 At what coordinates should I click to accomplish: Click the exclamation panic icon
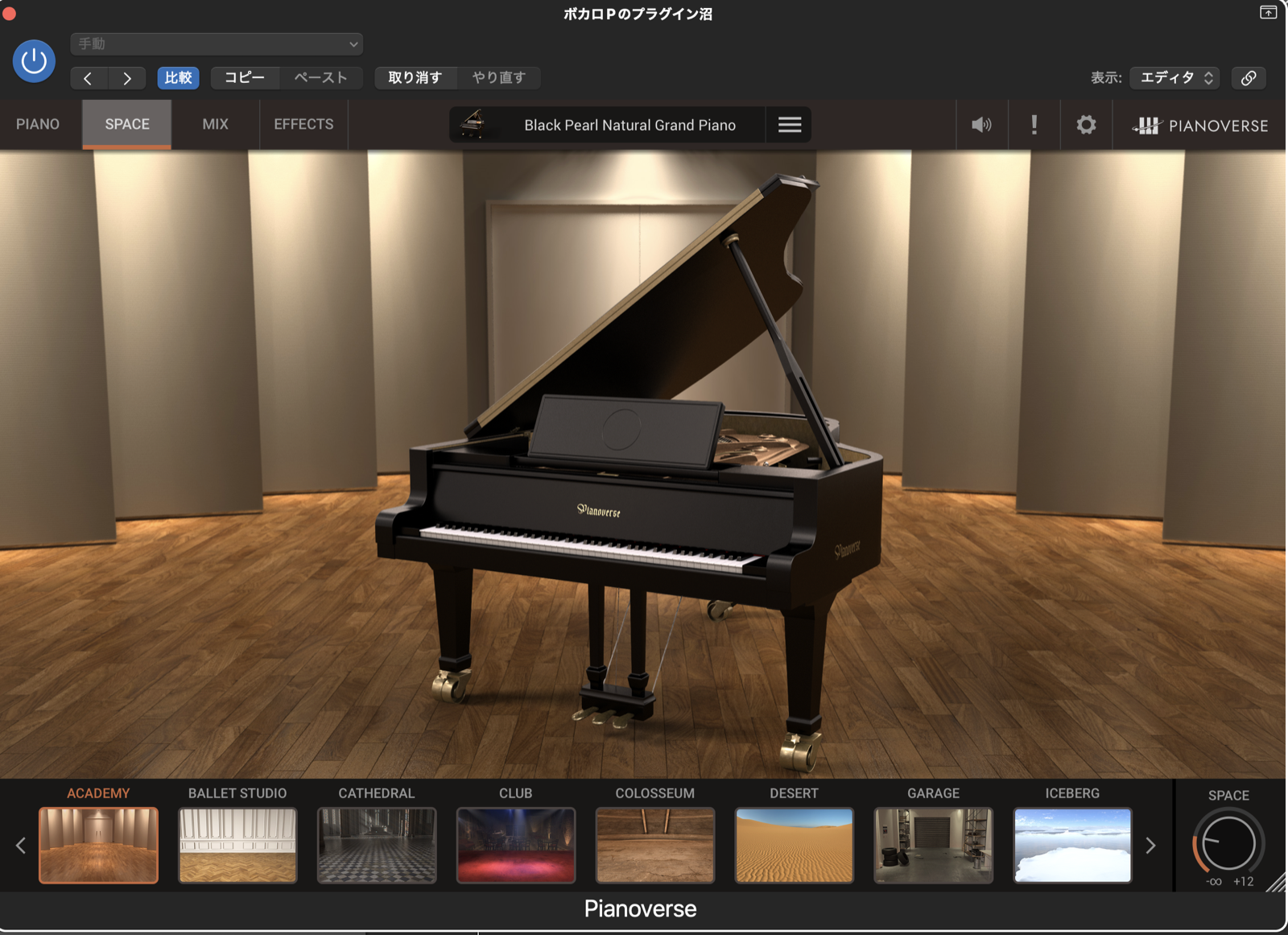(1034, 125)
